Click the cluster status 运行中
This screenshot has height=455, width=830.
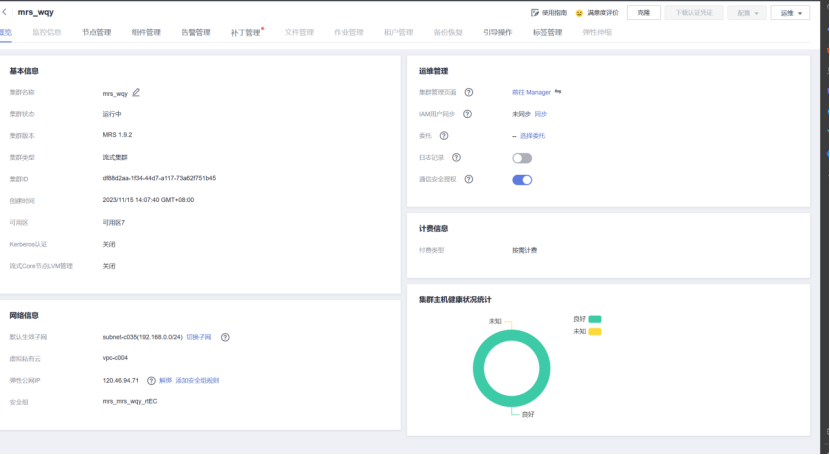pyautogui.click(x=112, y=114)
